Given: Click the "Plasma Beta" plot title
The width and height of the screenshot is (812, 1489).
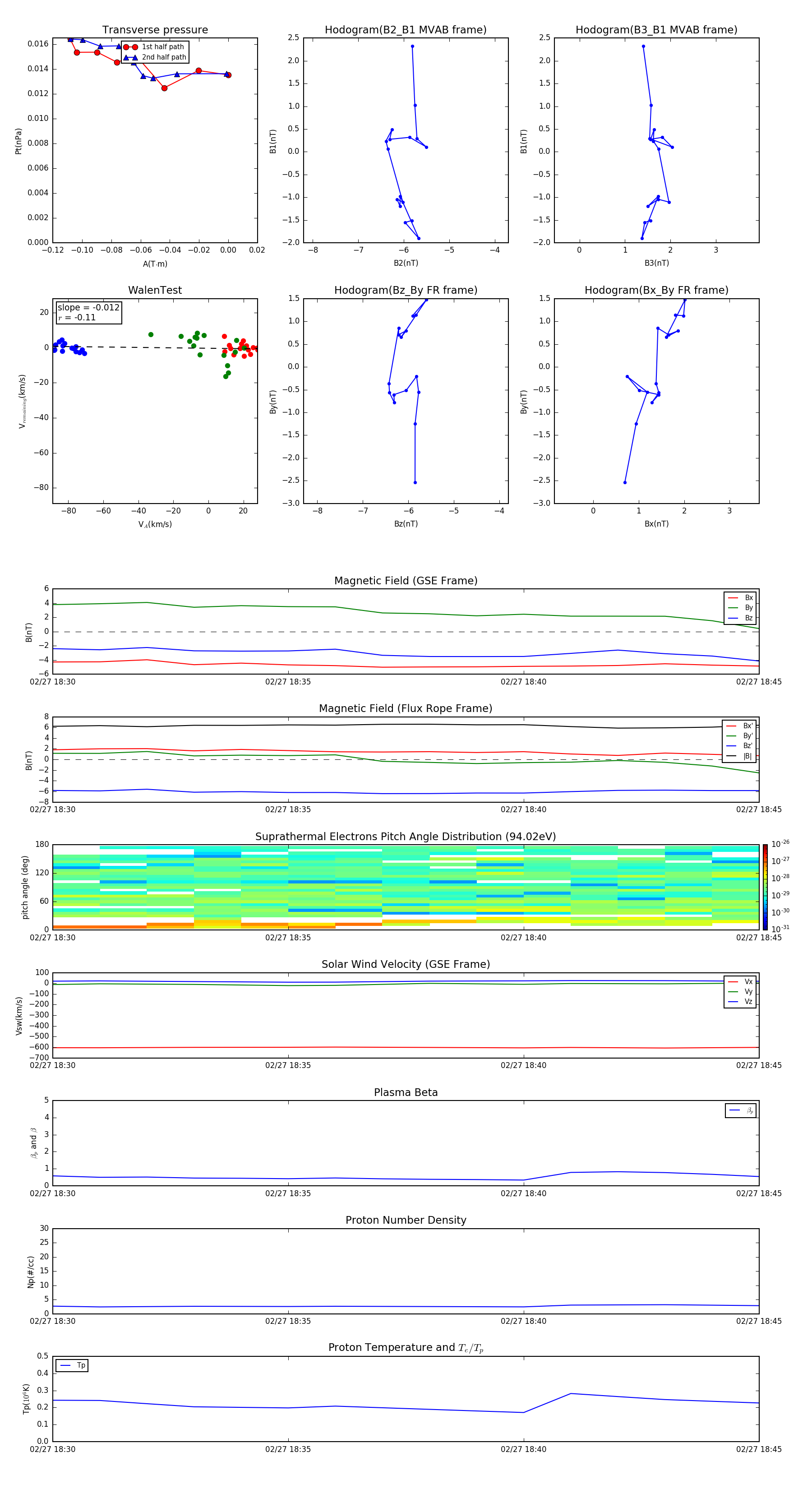Looking at the screenshot, I should point(406,1092).
